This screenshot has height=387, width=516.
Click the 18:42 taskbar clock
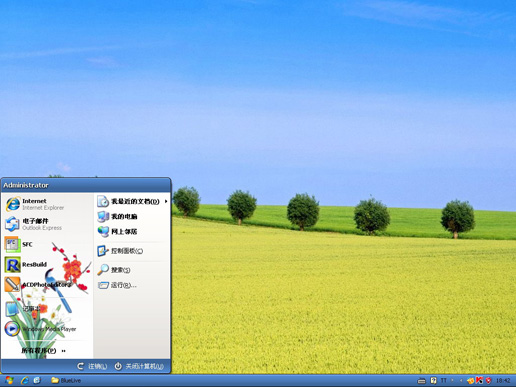(503, 380)
